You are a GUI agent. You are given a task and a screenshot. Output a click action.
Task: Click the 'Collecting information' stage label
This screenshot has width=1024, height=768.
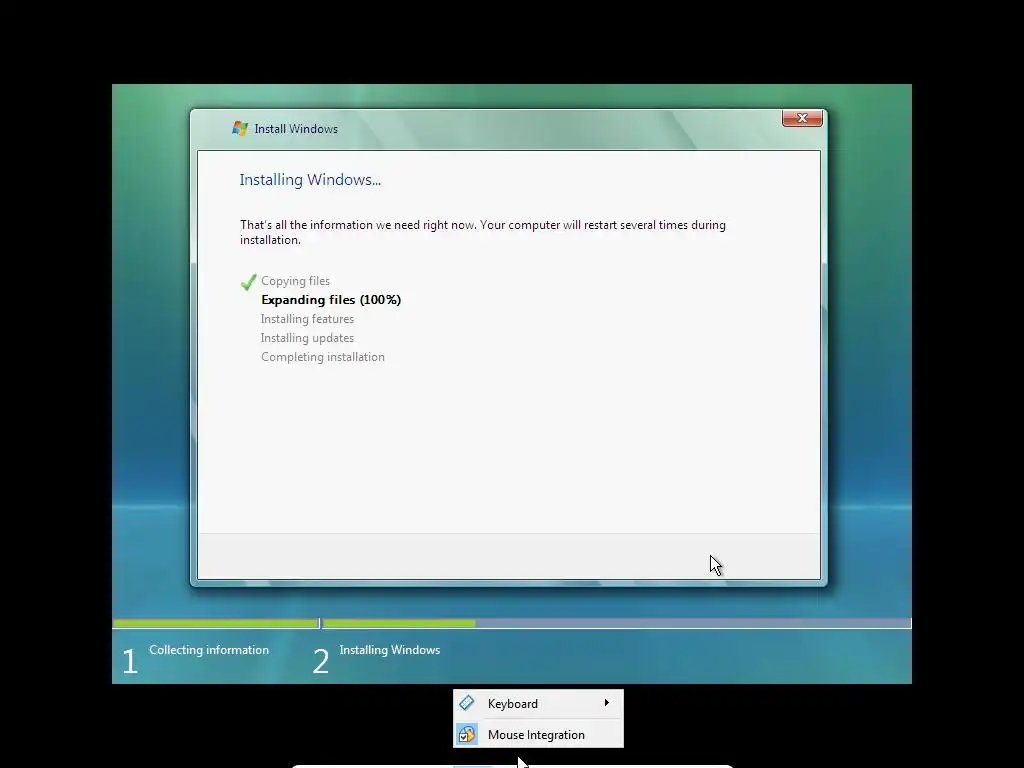coord(209,650)
